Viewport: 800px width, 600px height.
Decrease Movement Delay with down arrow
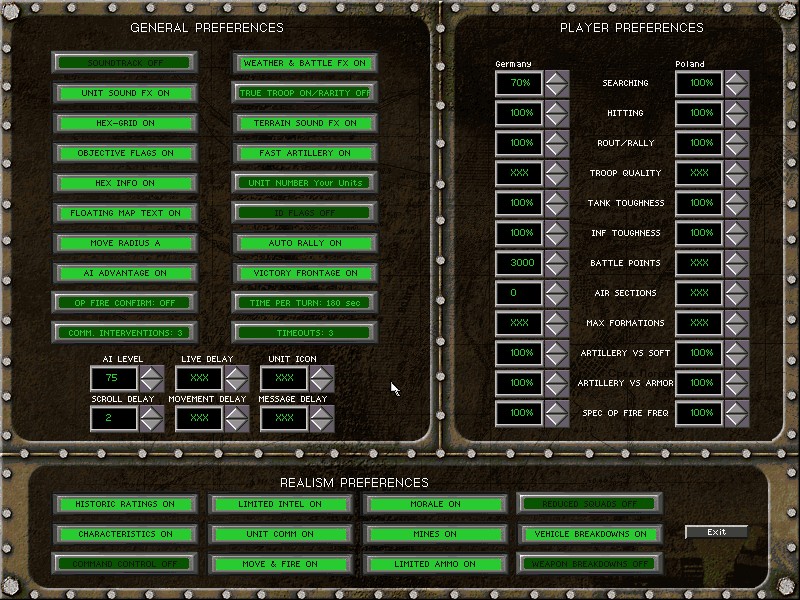(x=237, y=424)
